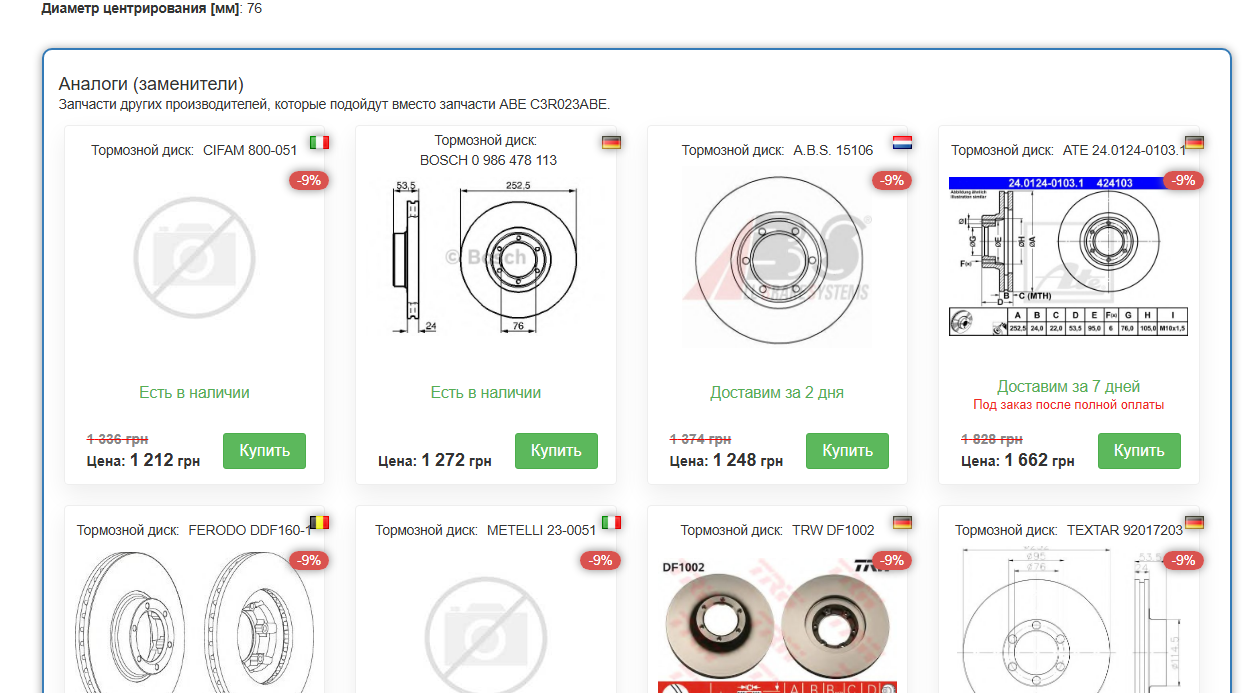Open the BOSCH 0 986 478 113 disc drawing
The height and width of the screenshot is (693, 1252).
(486, 257)
